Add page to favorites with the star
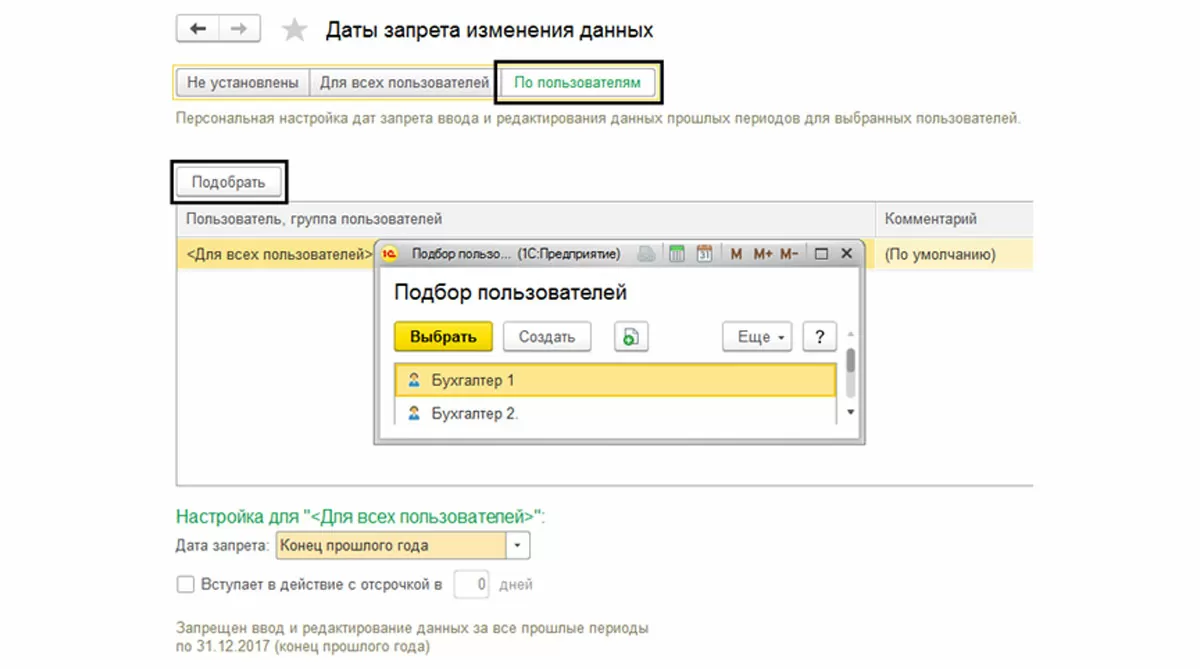The height and width of the screenshot is (669, 1200). (294, 30)
